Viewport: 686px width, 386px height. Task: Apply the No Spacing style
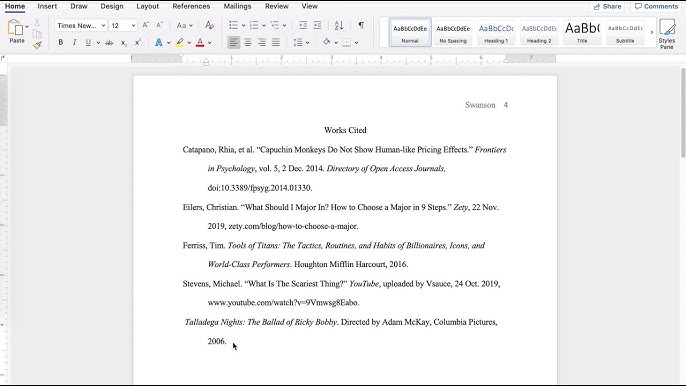(x=453, y=32)
